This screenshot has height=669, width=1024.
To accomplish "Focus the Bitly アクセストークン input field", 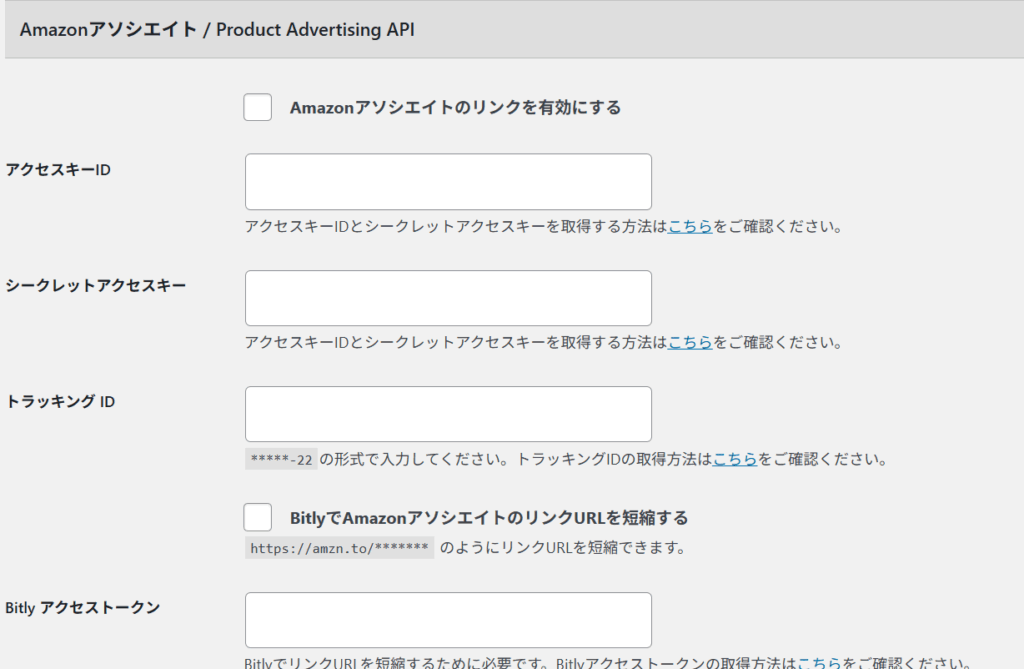I will click(x=448, y=619).
